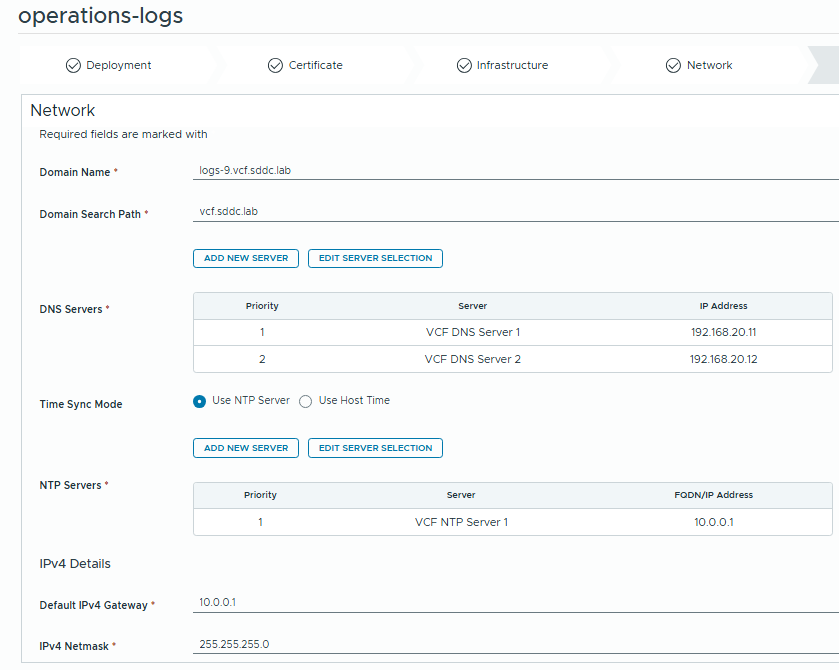Click the Deployment step checkmark icon
The height and width of the screenshot is (670, 839).
click(73, 65)
